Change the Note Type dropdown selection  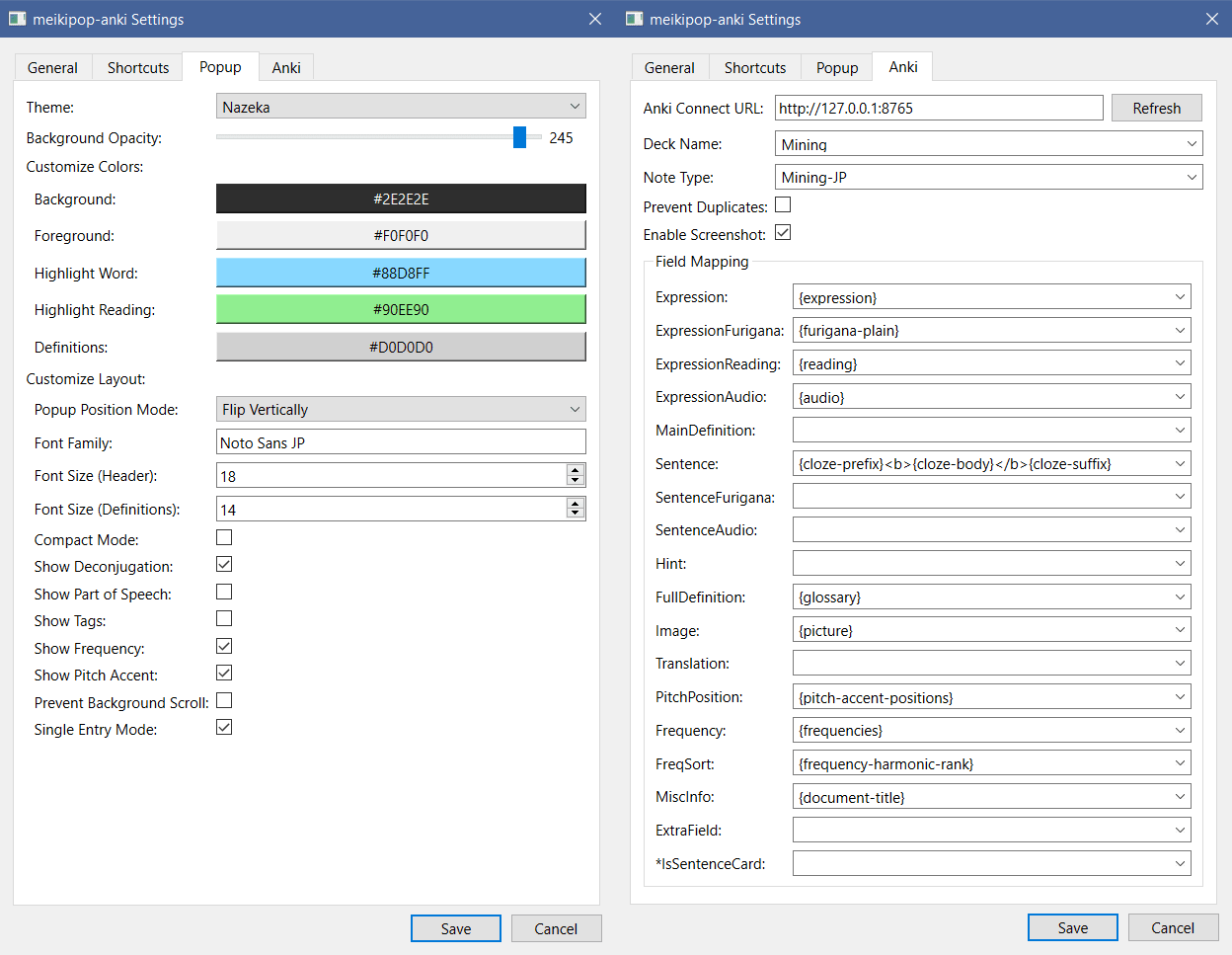(x=989, y=178)
